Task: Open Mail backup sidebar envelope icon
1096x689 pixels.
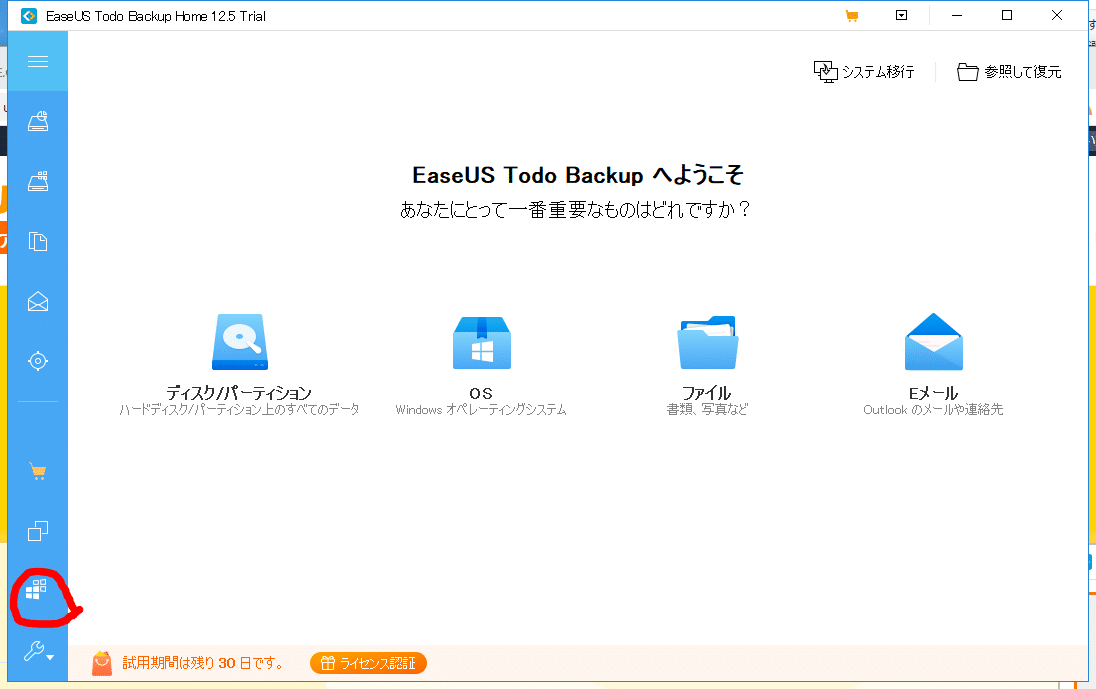Action: (38, 301)
